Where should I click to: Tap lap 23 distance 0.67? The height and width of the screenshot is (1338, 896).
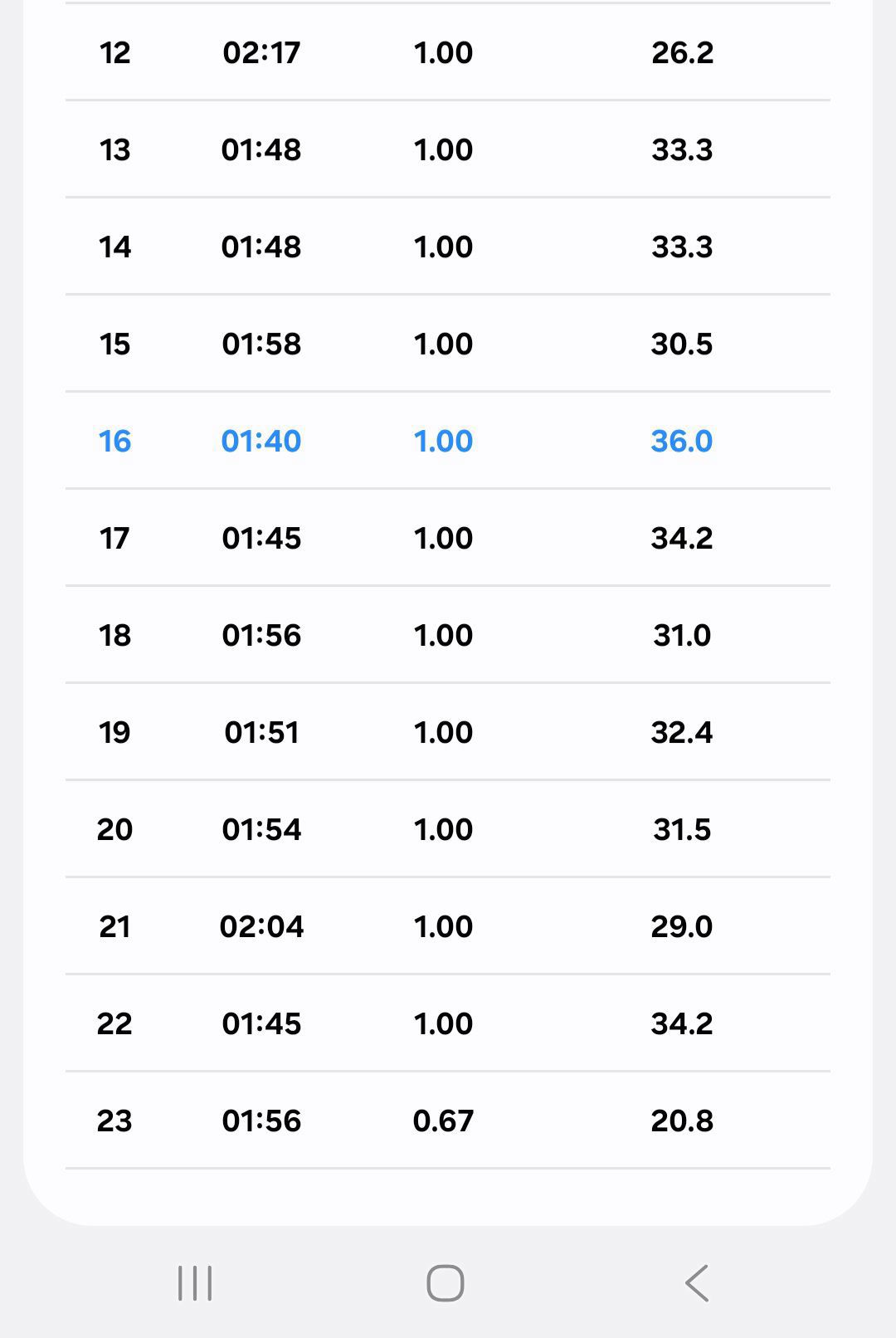pyautogui.click(x=443, y=1121)
